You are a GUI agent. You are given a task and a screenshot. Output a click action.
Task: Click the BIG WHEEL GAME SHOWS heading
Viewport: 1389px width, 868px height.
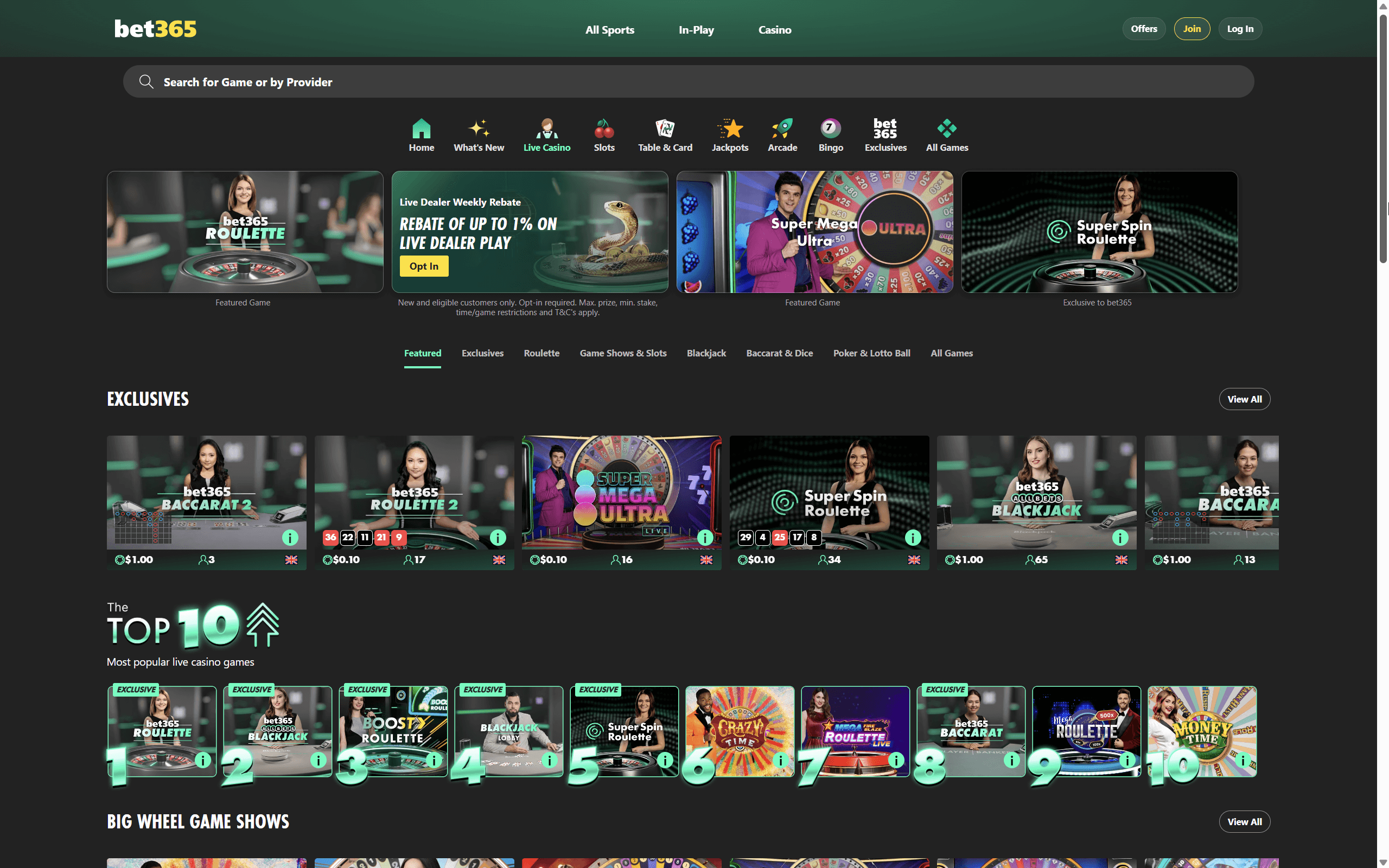198,821
